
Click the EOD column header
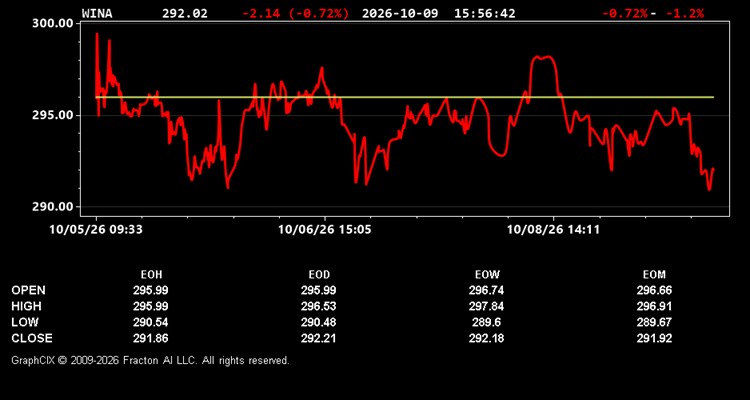(x=319, y=275)
